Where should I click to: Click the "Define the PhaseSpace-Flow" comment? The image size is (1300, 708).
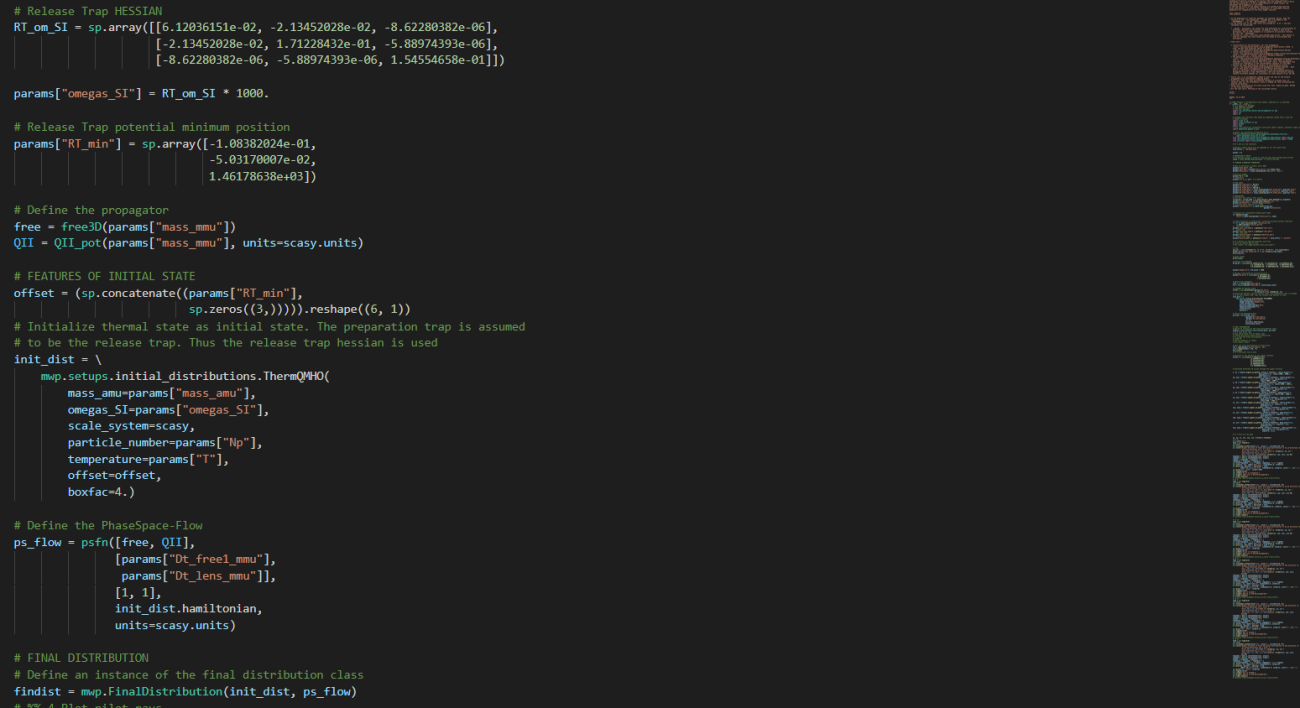pyautogui.click(x=108, y=525)
